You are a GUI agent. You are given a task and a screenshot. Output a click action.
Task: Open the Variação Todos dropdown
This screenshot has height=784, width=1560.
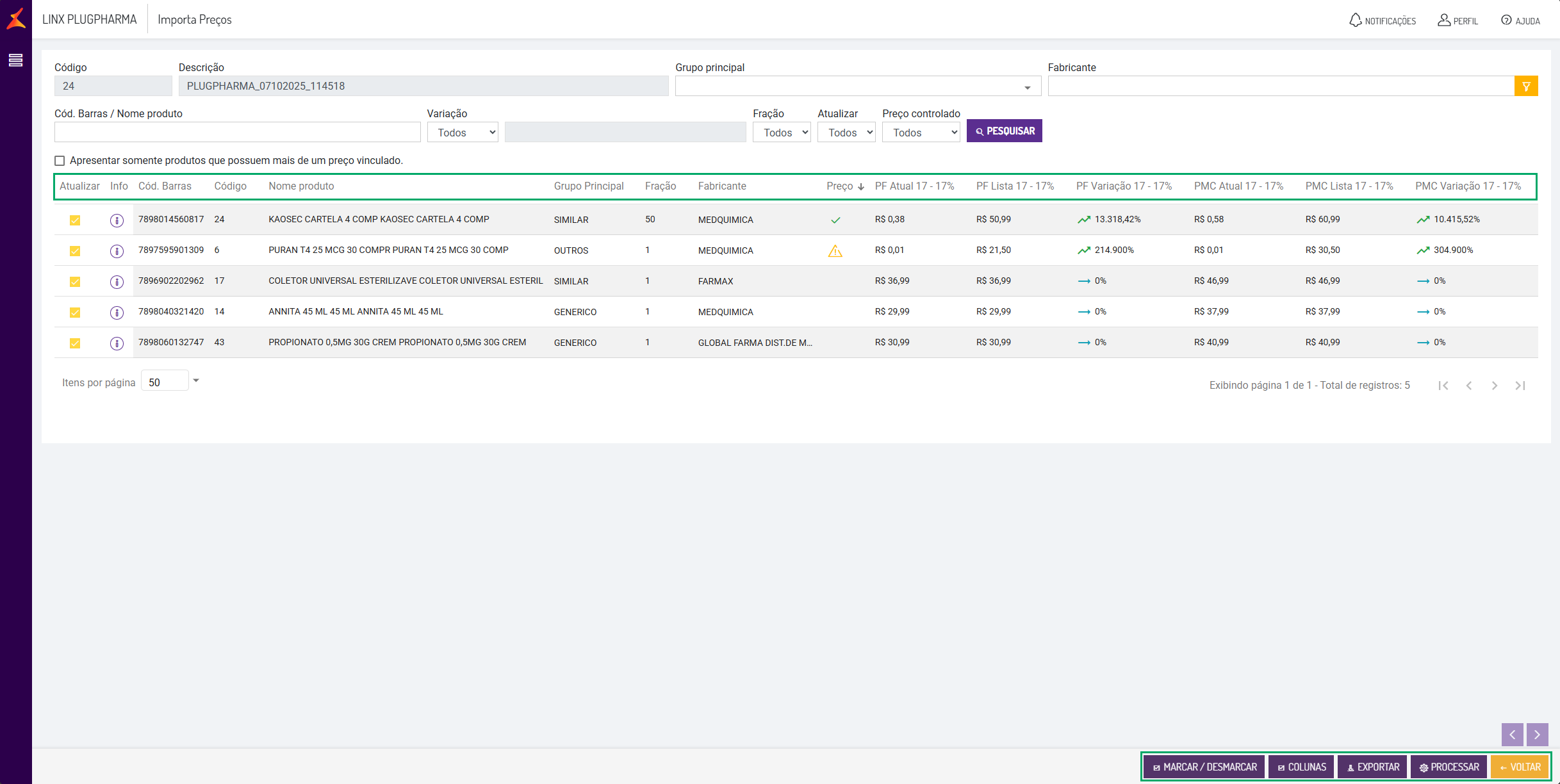click(x=463, y=133)
